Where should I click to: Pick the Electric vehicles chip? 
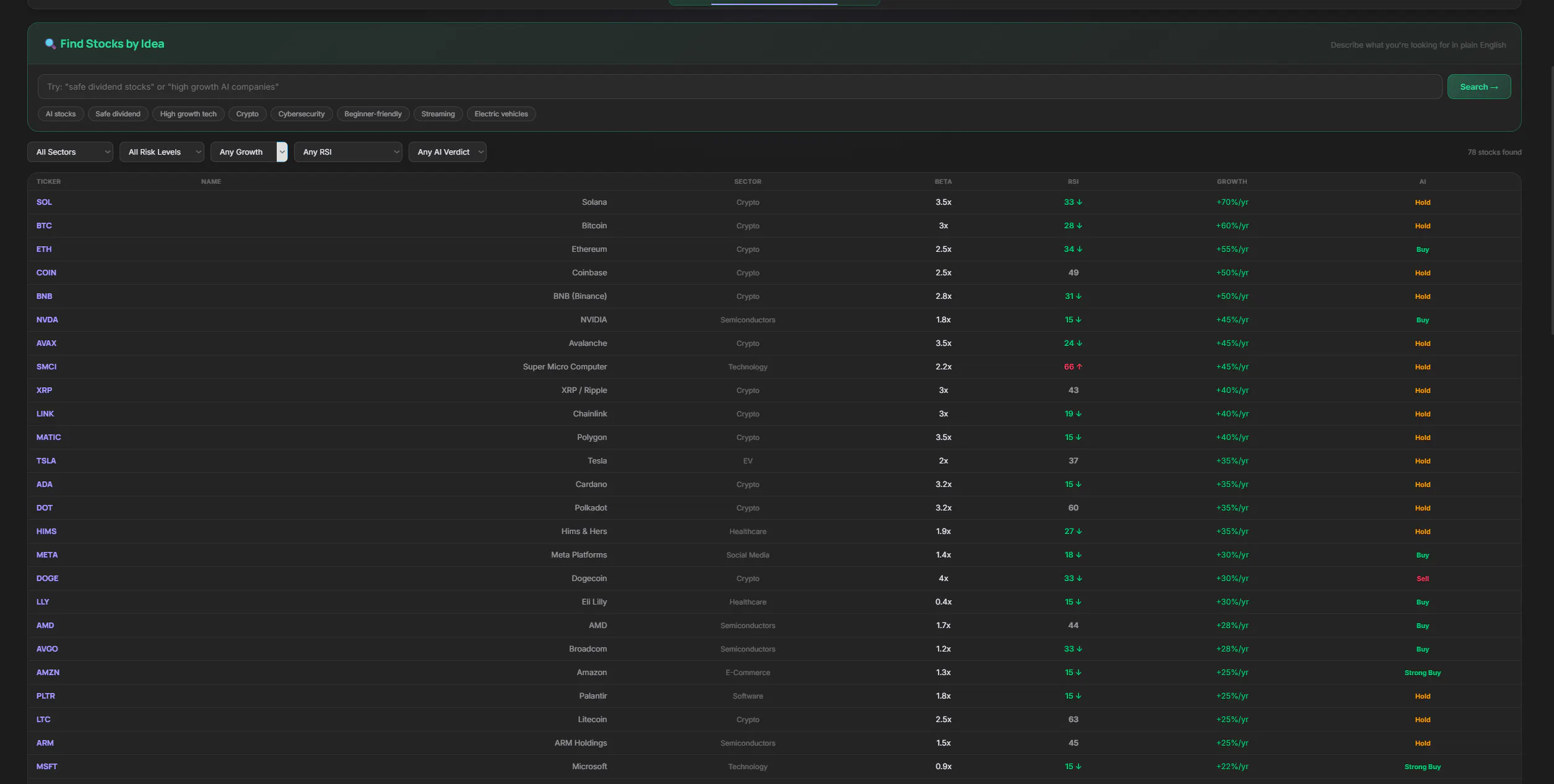[x=501, y=114]
